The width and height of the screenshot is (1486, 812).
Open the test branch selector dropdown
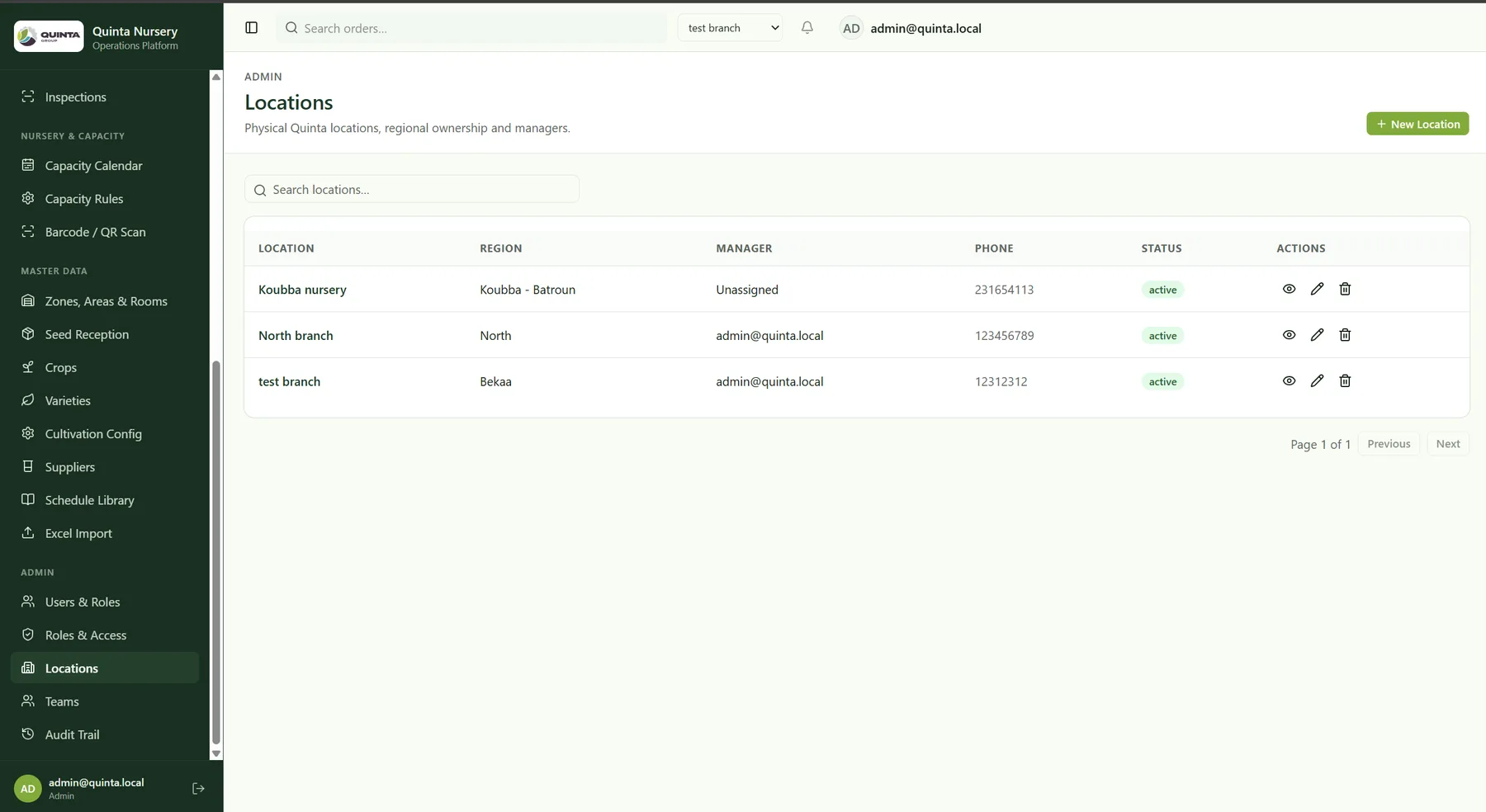[x=731, y=28]
